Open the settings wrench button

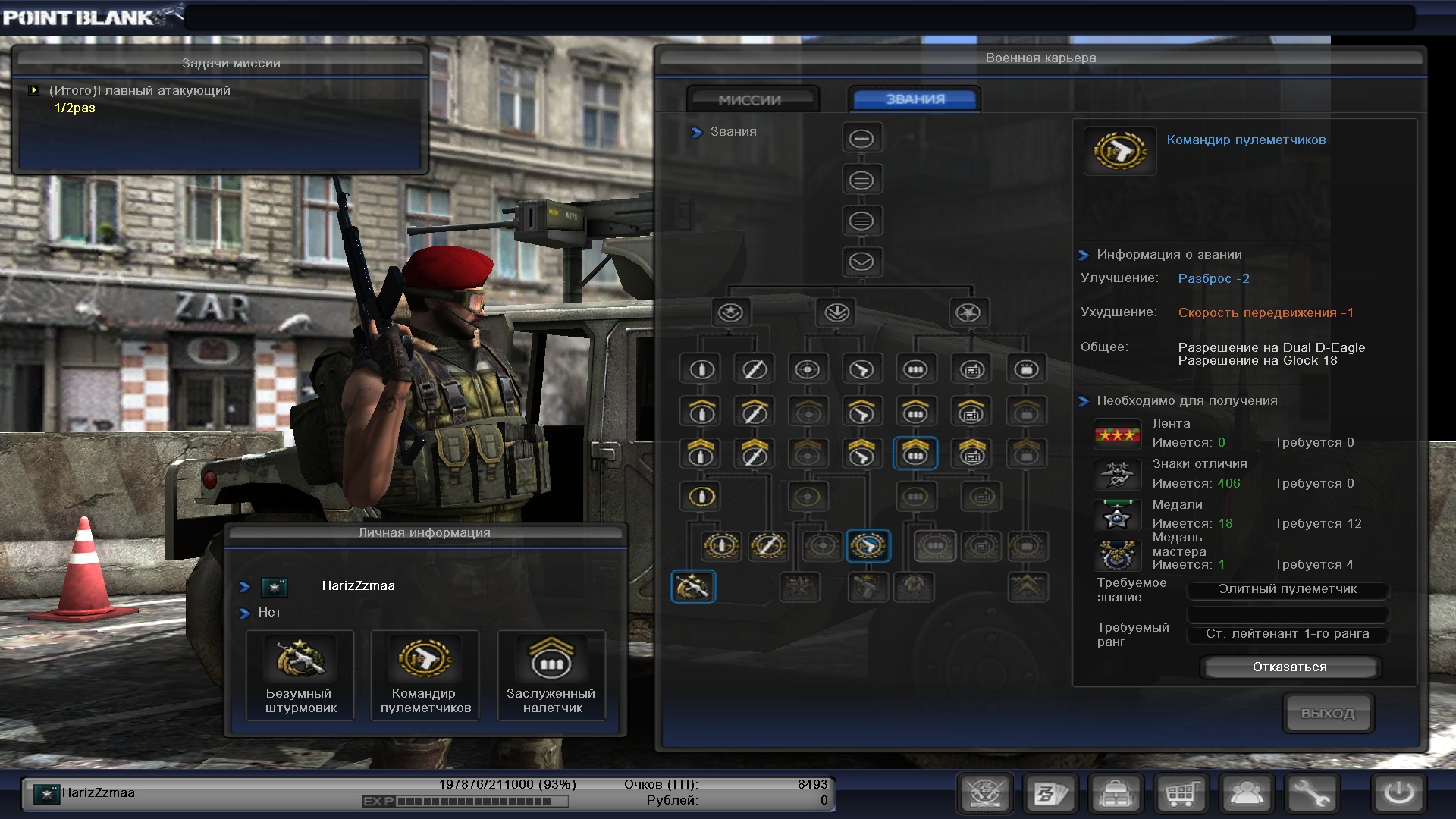tap(1312, 794)
